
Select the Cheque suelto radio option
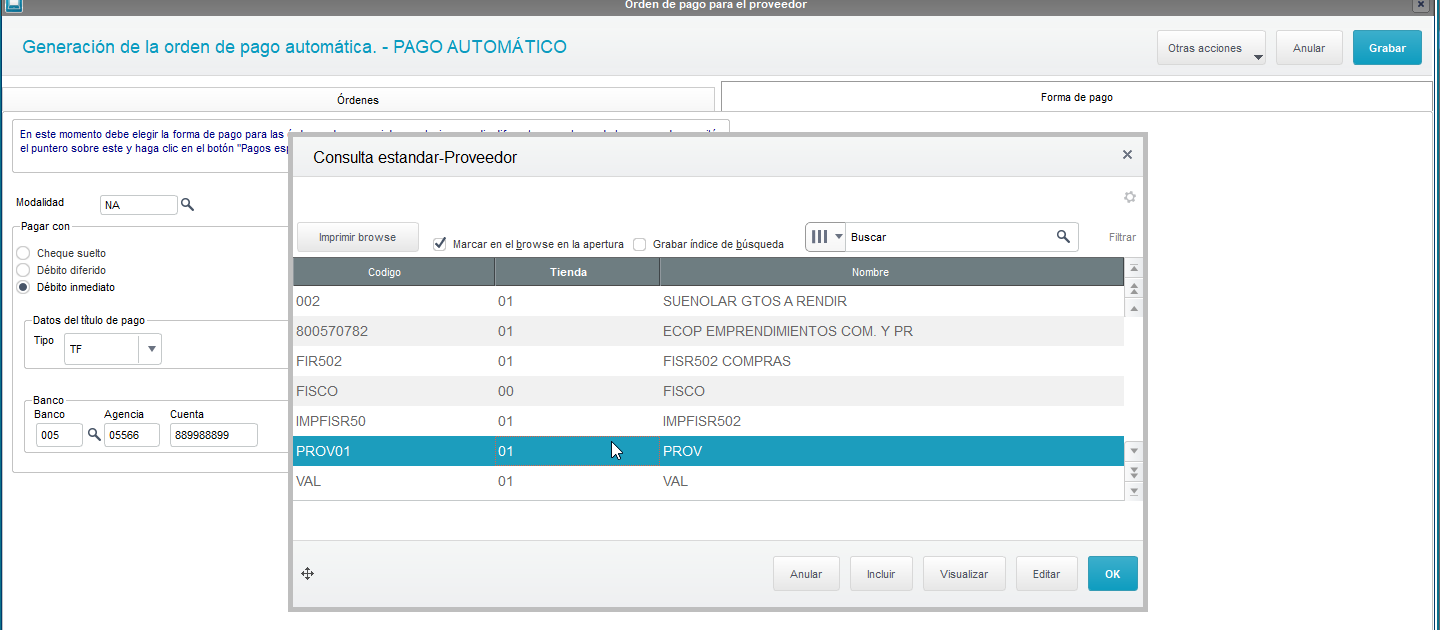coord(24,254)
